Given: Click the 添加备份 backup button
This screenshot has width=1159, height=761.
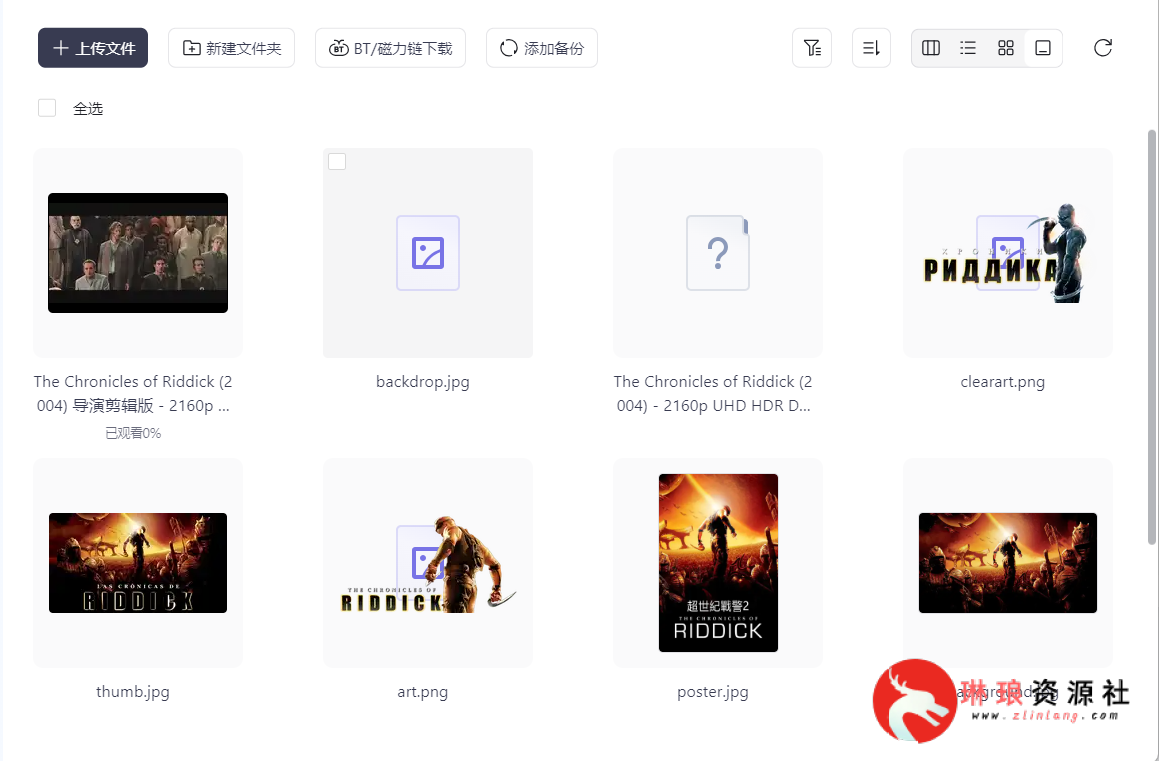Looking at the screenshot, I should [x=542, y=48].
